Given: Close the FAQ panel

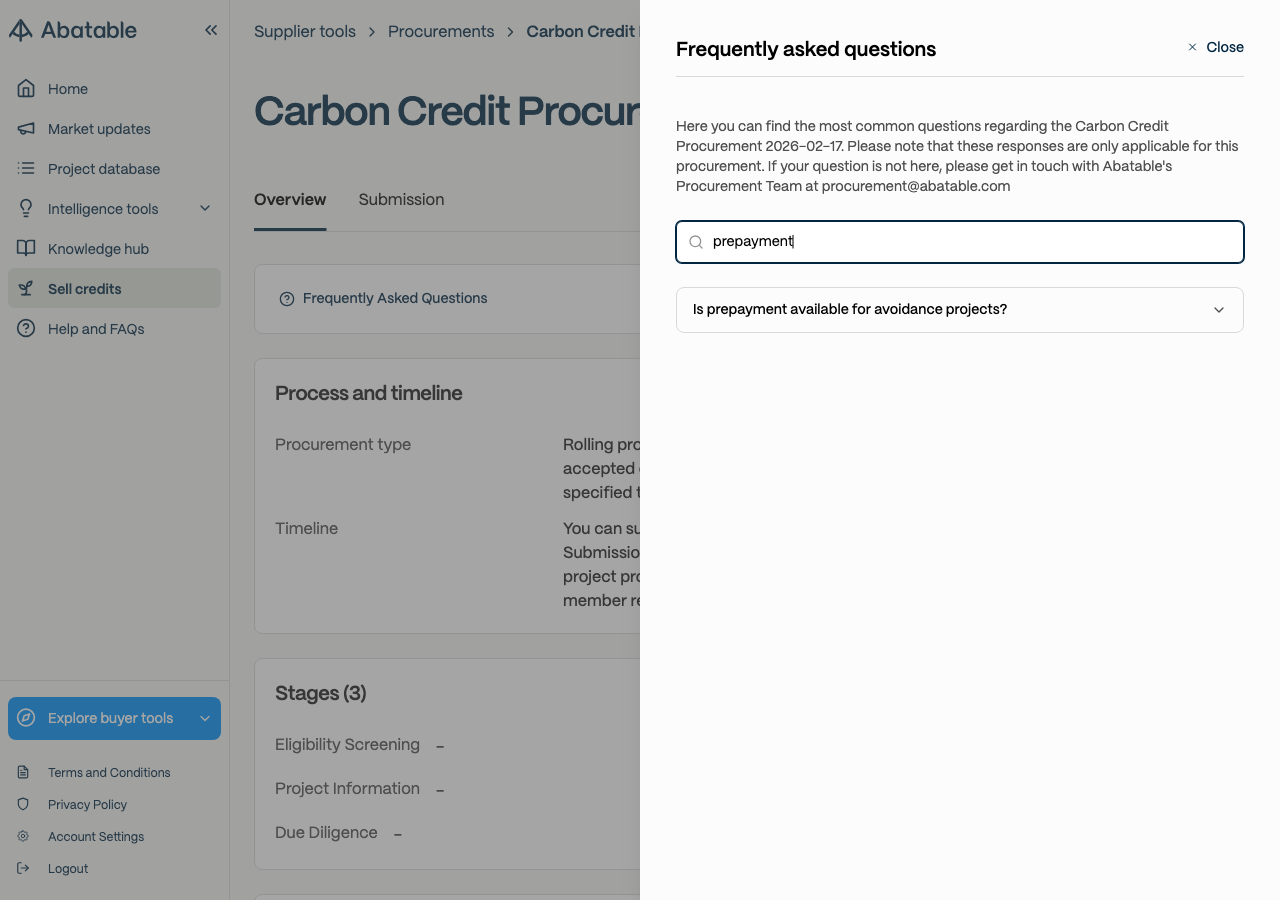Looking at the screenshot, I should click(x=1215, y=47).
